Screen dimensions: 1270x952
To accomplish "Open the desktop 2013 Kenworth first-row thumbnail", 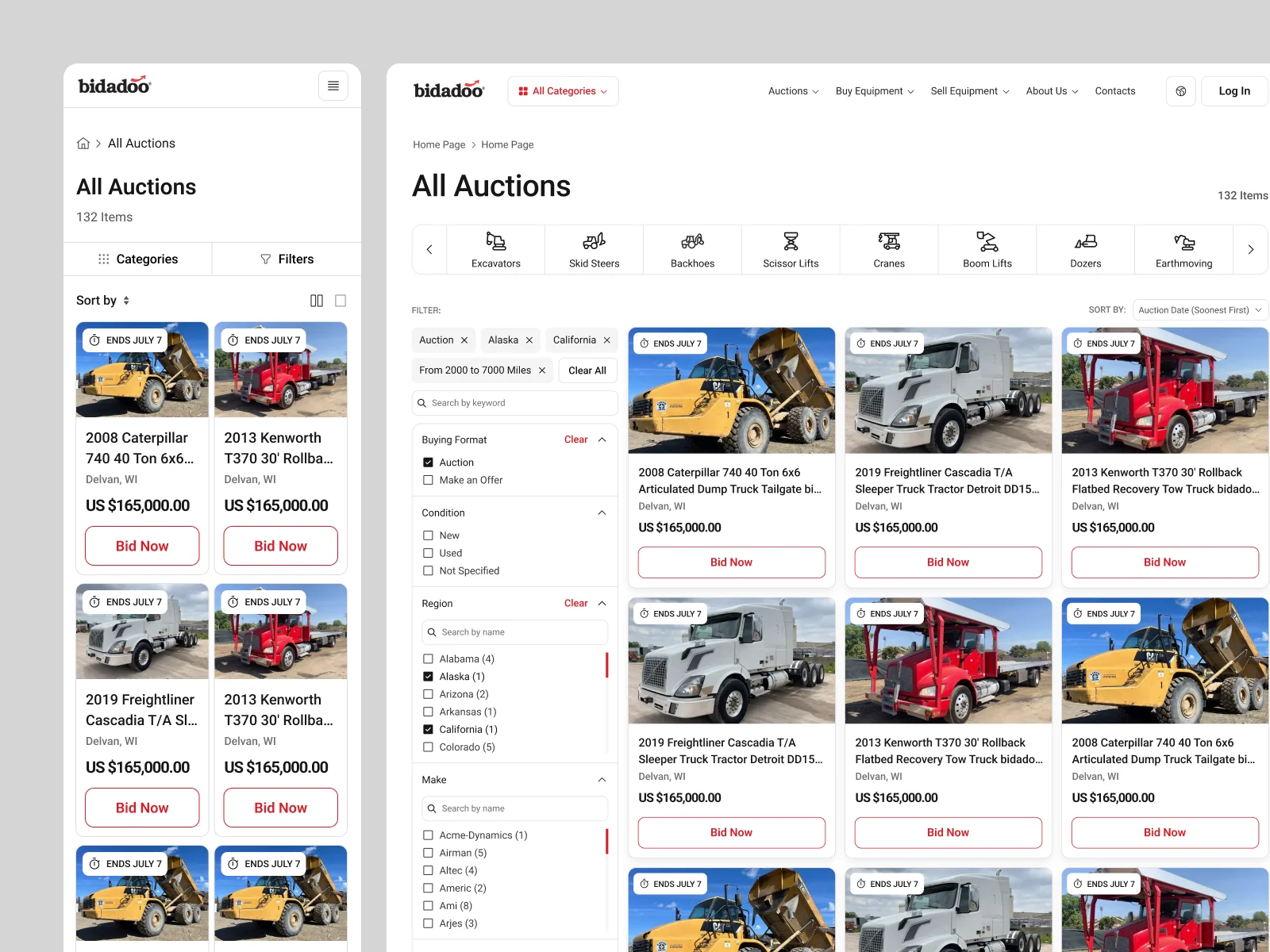I will [1164, 390].
